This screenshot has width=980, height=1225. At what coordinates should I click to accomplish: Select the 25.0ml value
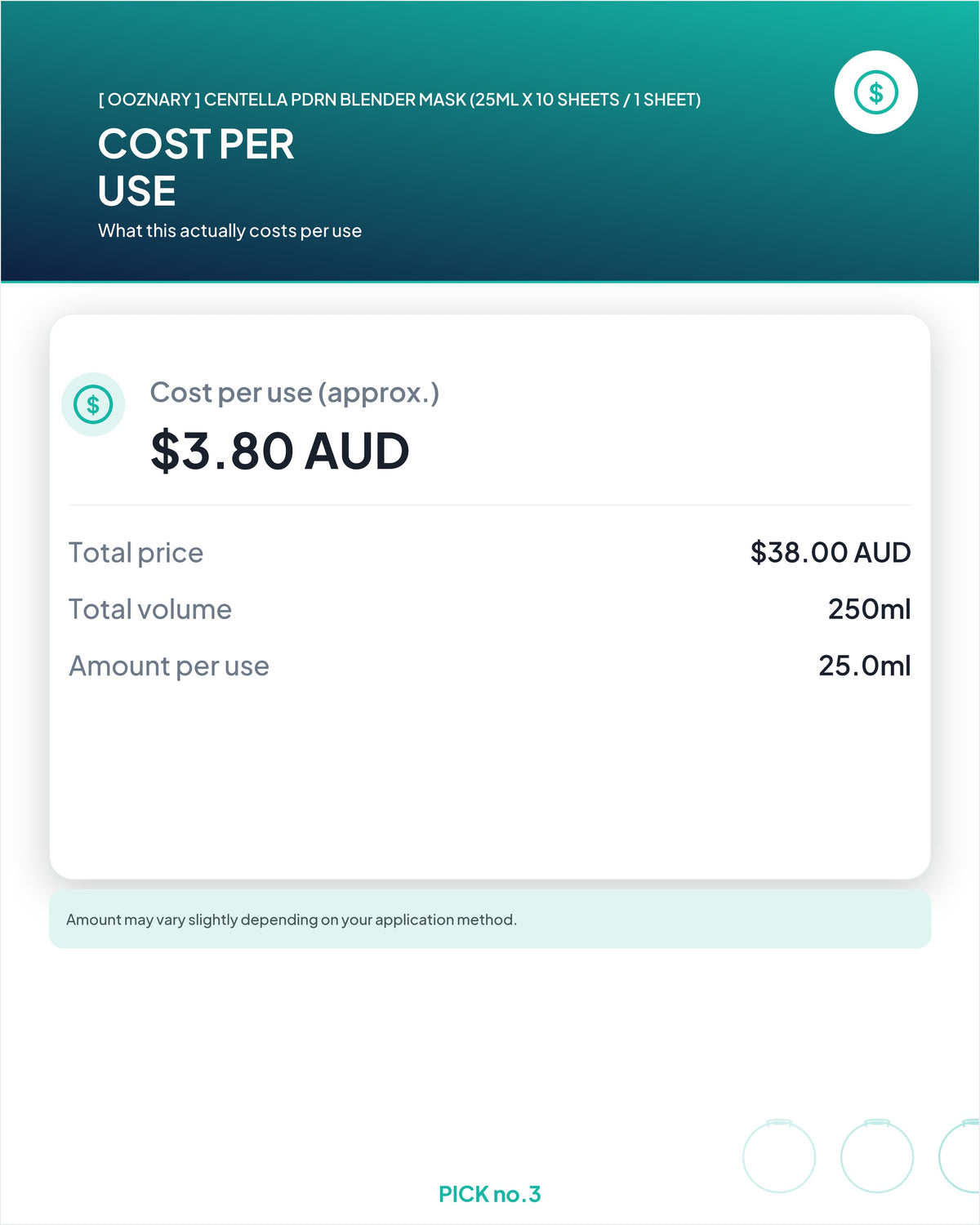click(x=865, y=666)
